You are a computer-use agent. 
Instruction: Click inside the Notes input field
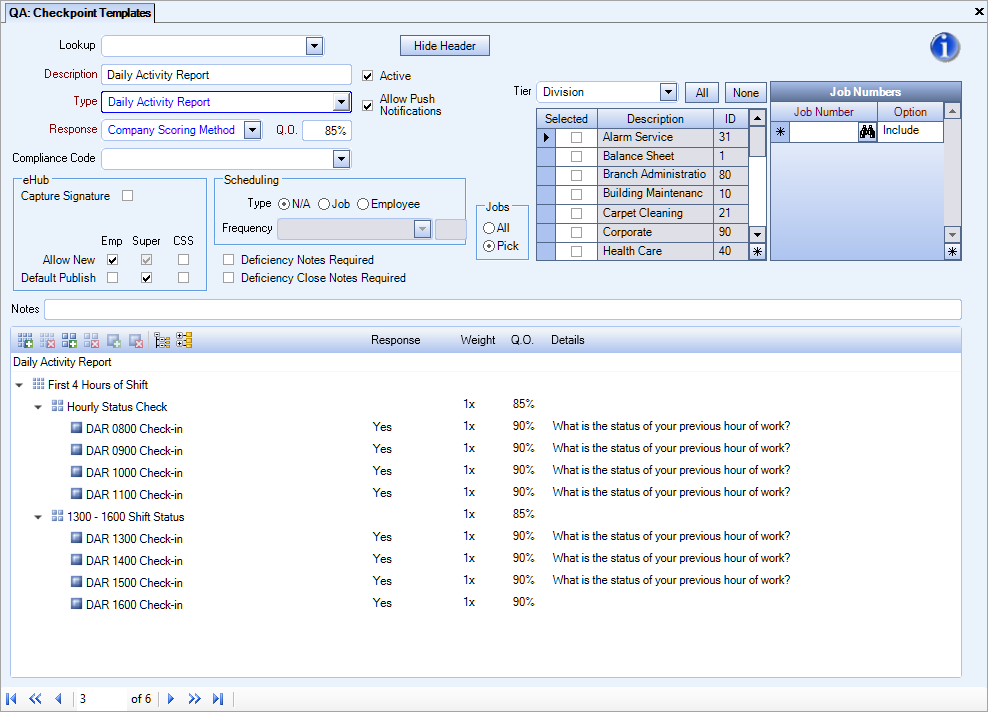coord(500,309)
